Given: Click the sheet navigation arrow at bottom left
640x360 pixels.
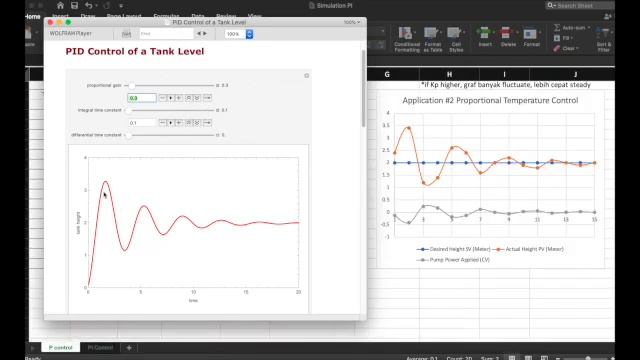Looking at the screenshot, I should coord(32,348).
